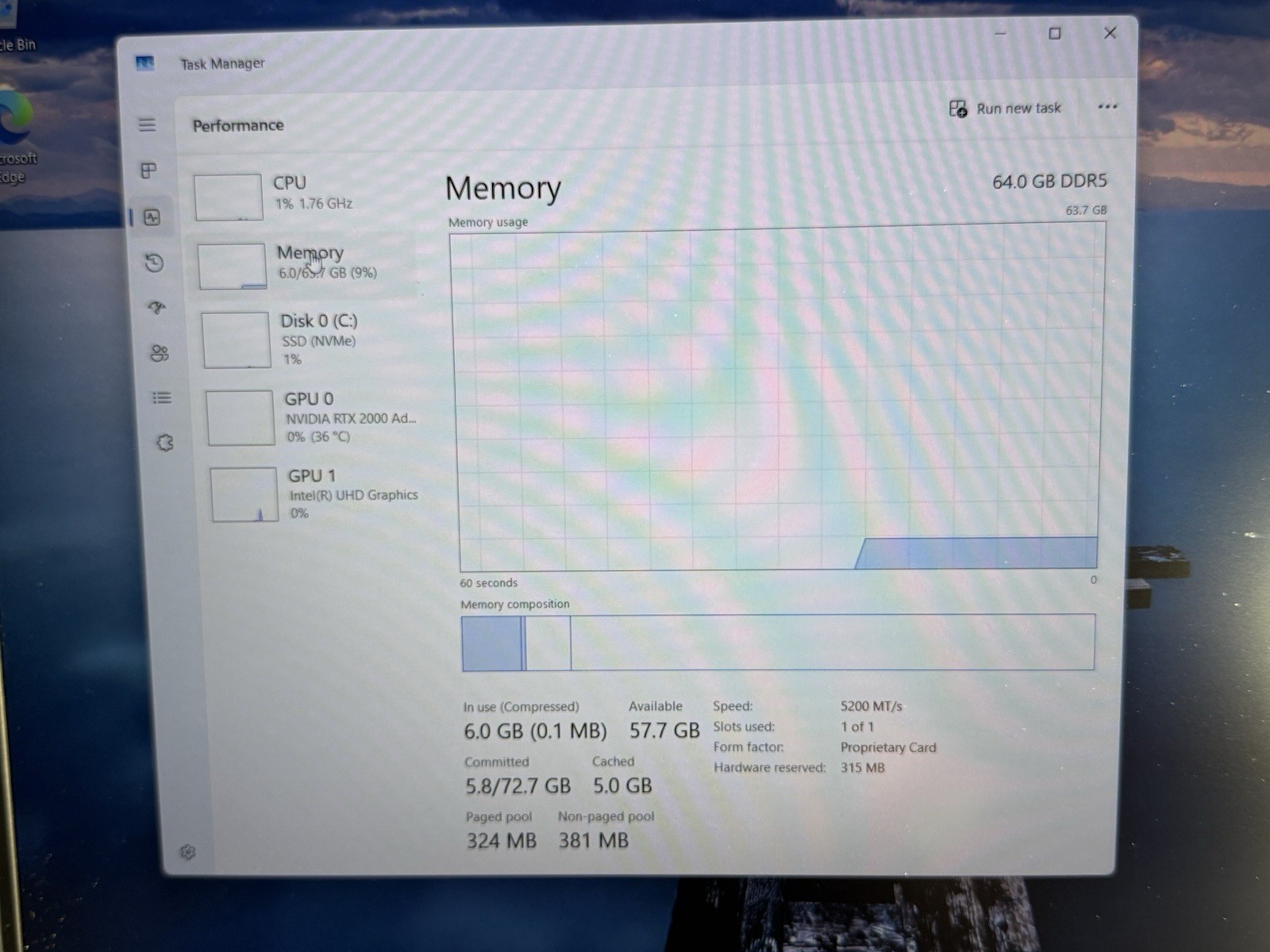Screen dimensions: 1270x952
Task: Click the Memory mini graph thumbnail
Action: [232, 266]
